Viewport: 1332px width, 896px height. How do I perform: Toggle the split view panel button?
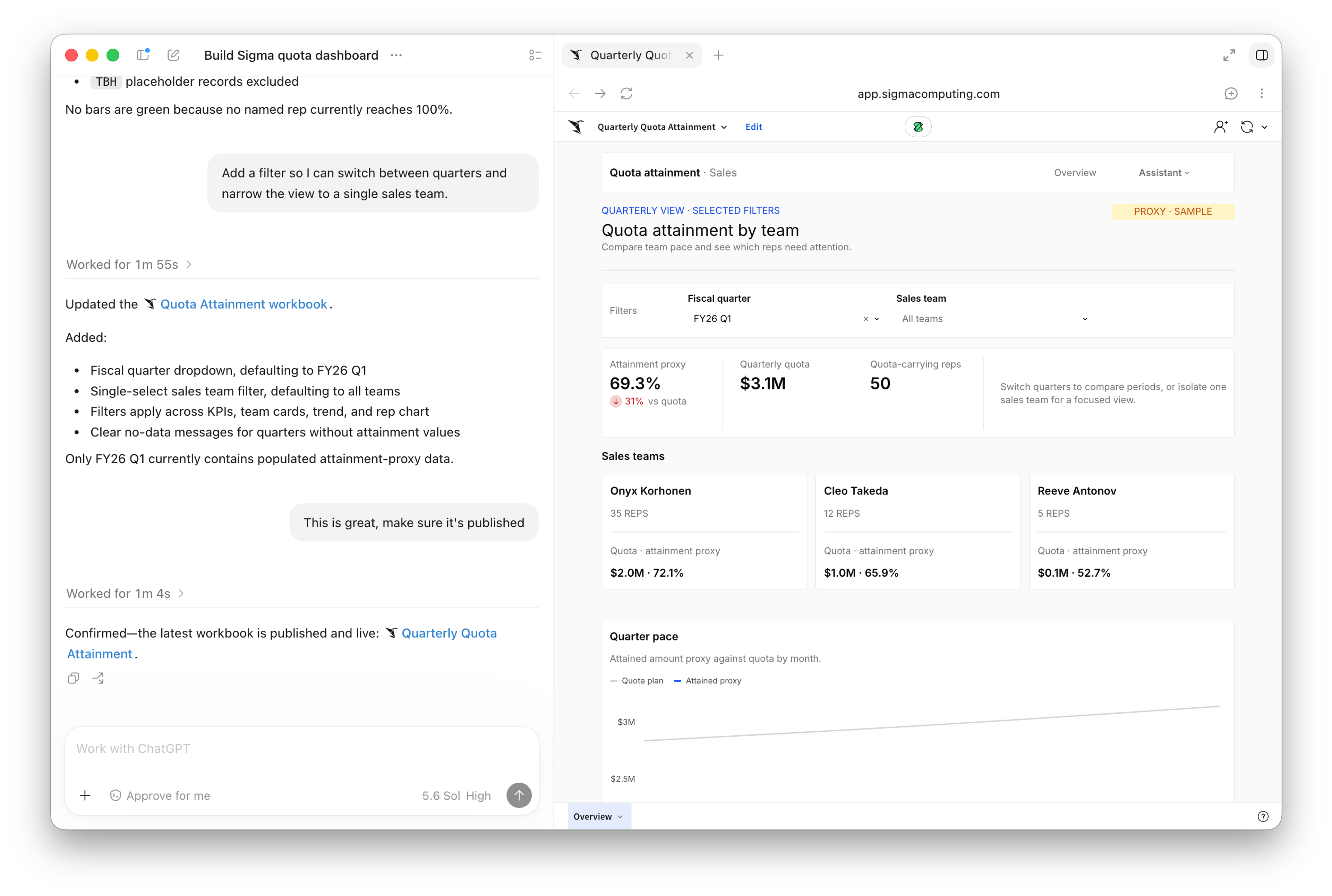[1262, 55]
